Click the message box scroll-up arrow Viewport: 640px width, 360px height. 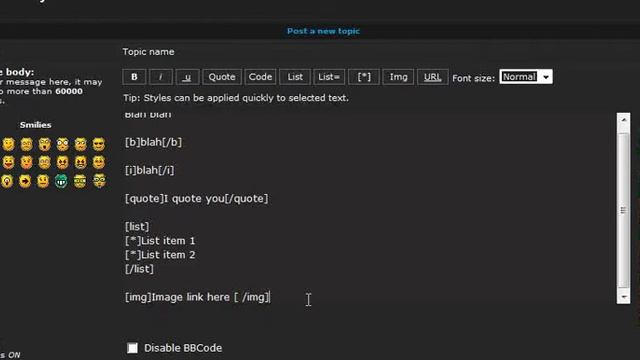(623, 120)
